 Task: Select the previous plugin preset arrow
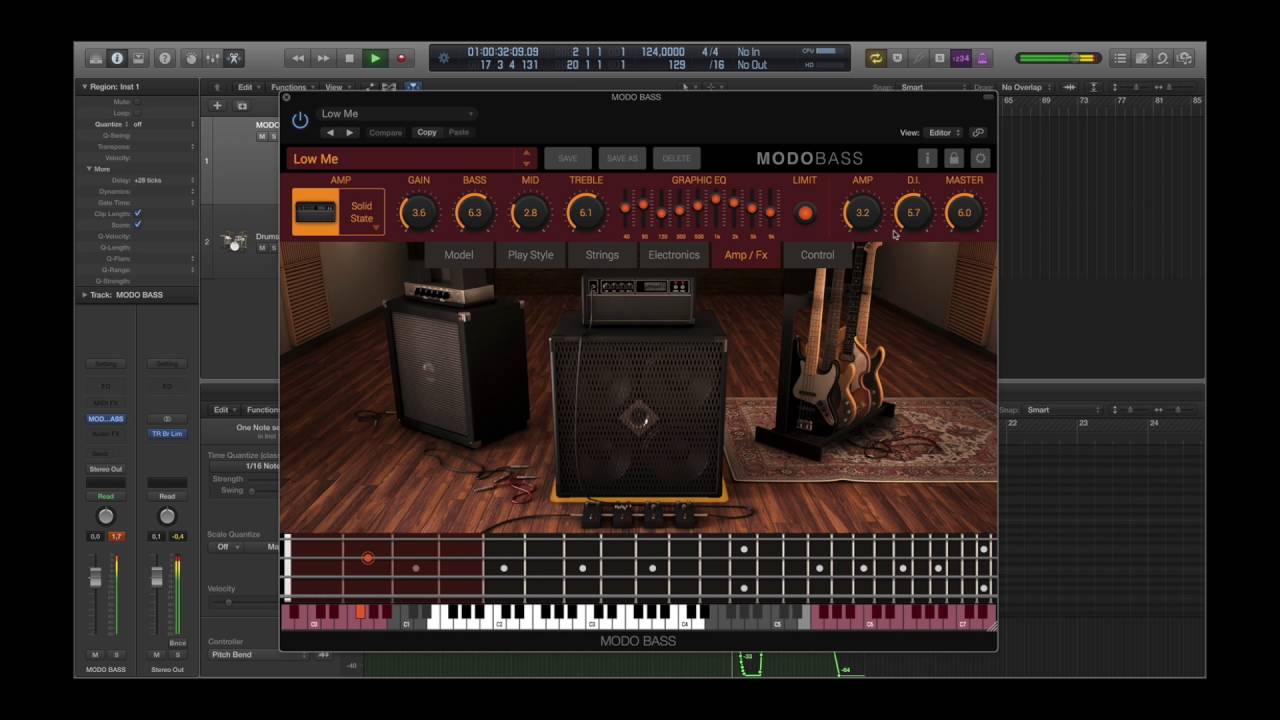[x=330, y=132]
